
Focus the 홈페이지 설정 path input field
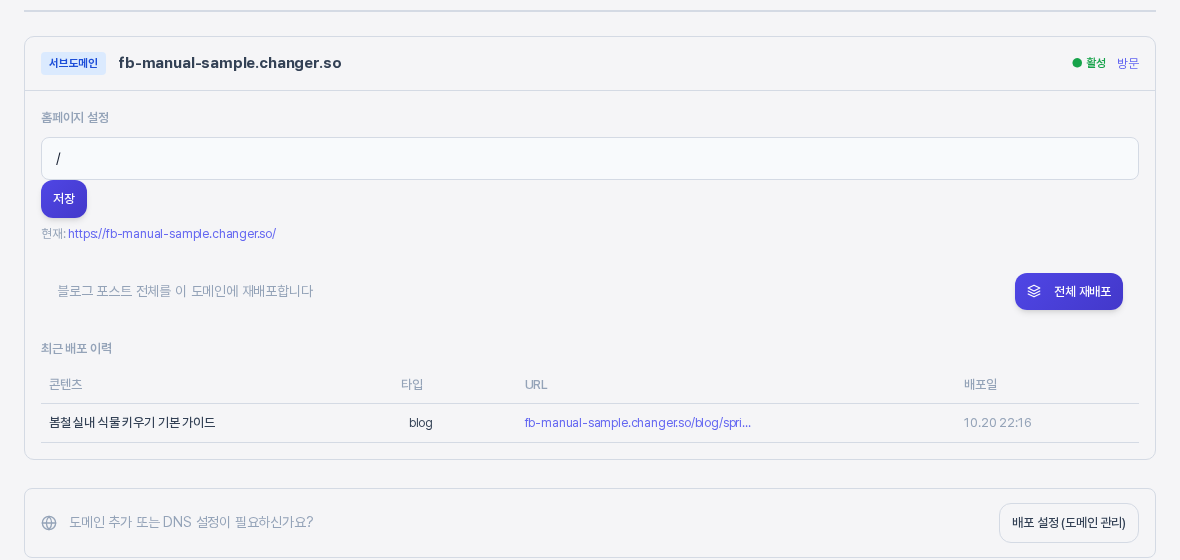(590, 159)
